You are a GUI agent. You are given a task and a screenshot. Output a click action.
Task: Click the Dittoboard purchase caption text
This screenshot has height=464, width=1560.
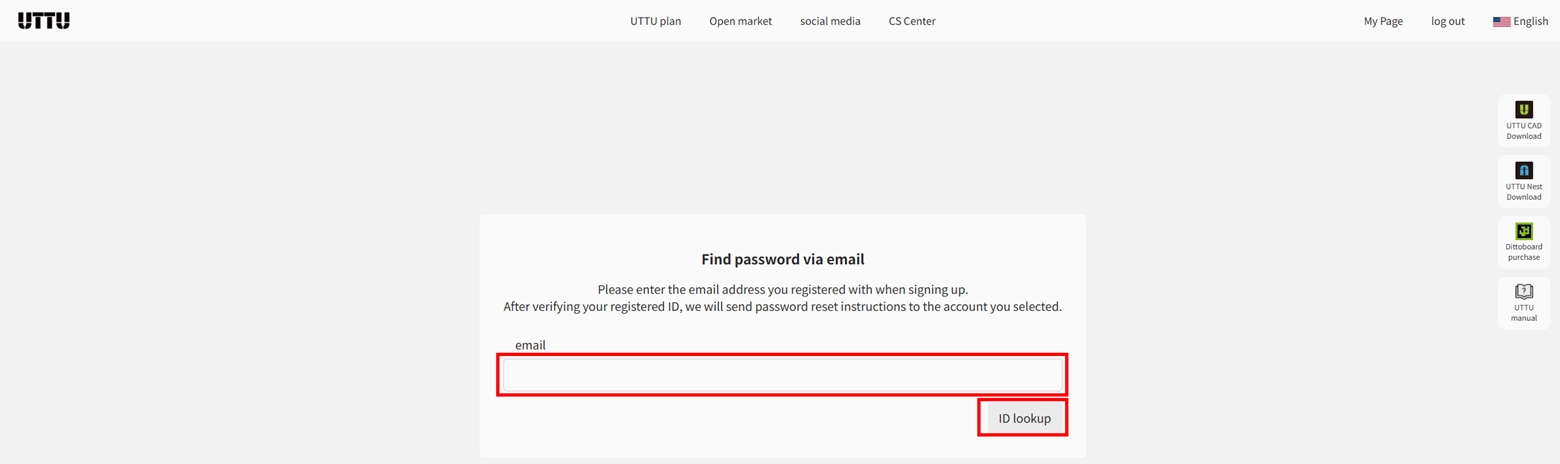[1524, 252]
